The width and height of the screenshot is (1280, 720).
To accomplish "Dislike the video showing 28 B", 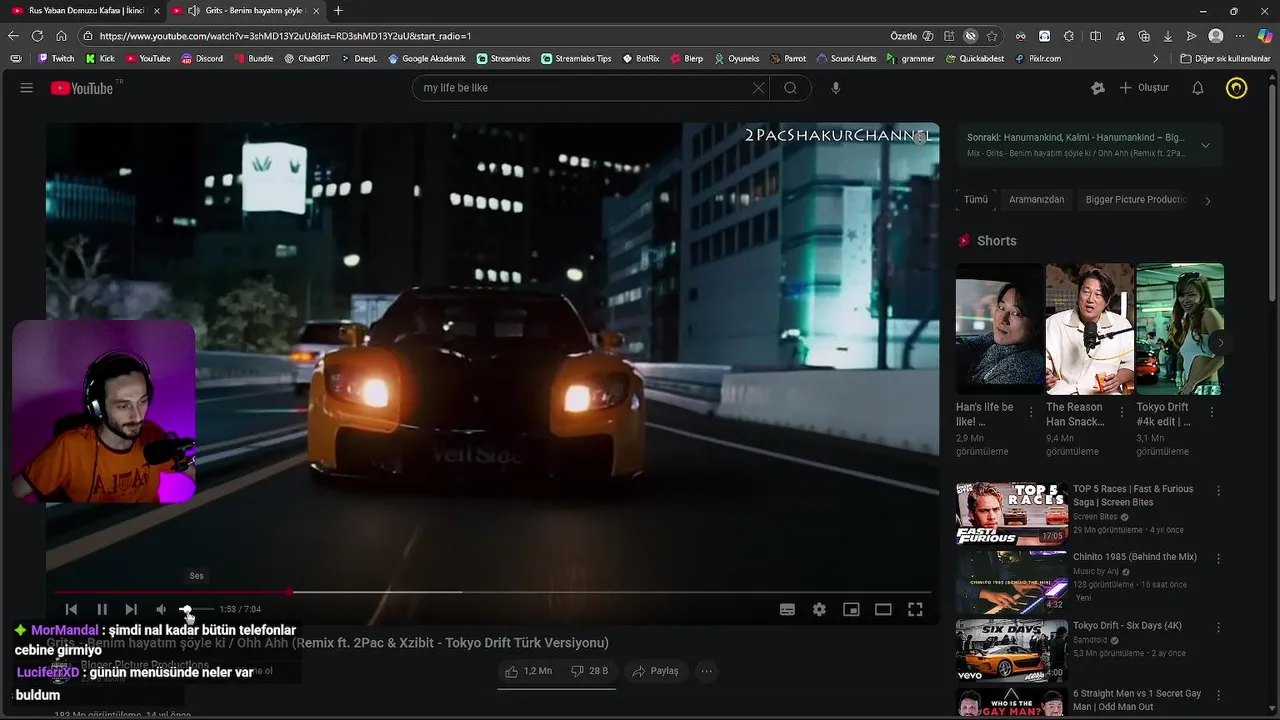I will 590,671.
